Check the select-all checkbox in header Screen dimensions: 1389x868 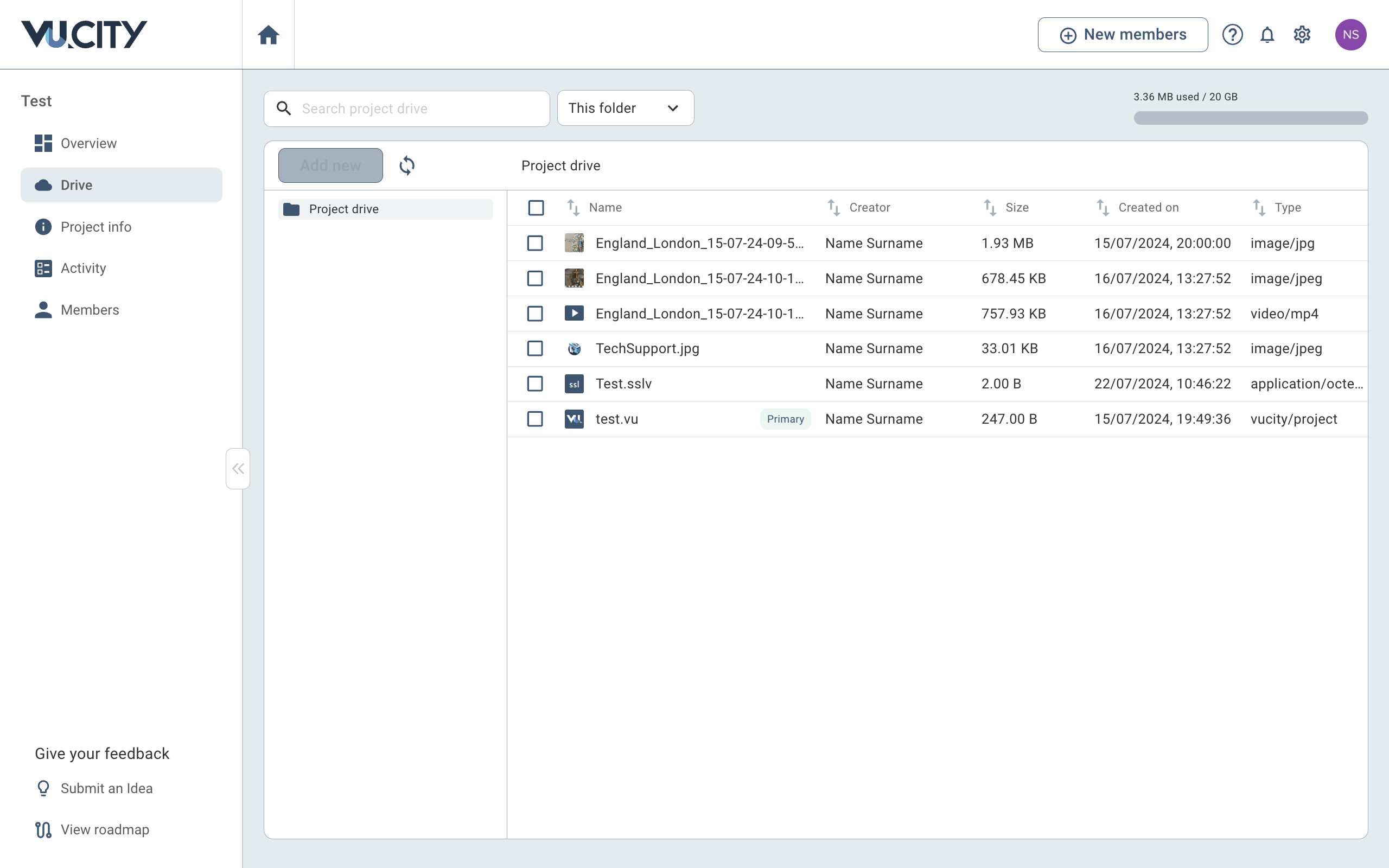pos(536,208)
